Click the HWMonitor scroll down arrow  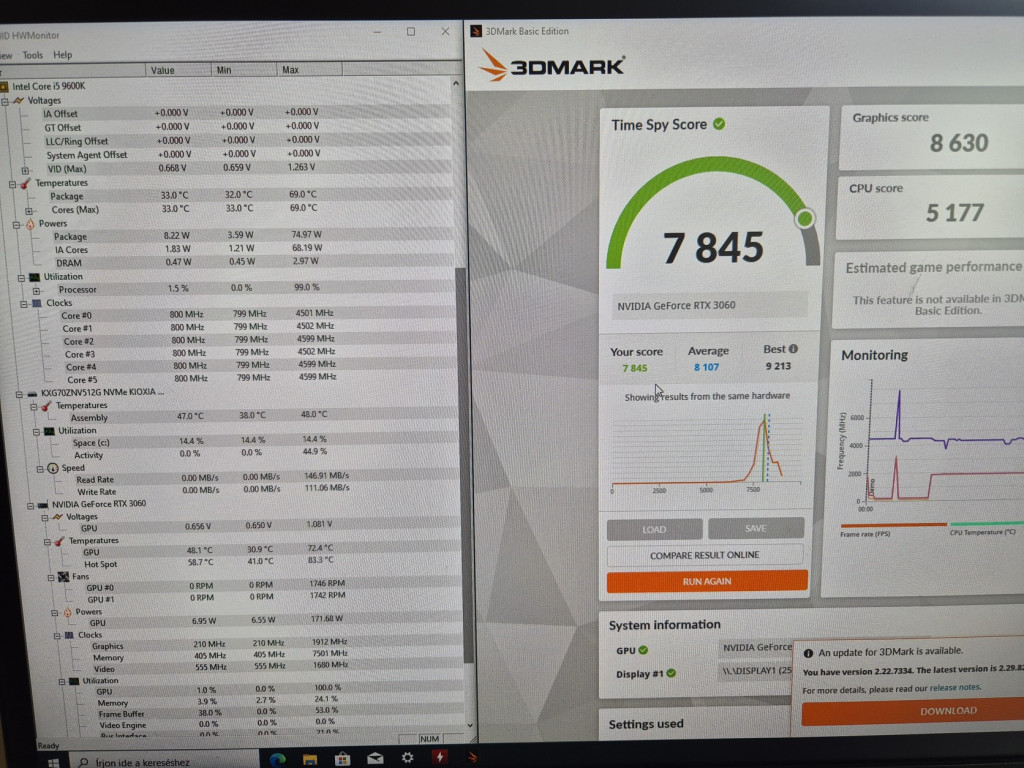[470, 725]
